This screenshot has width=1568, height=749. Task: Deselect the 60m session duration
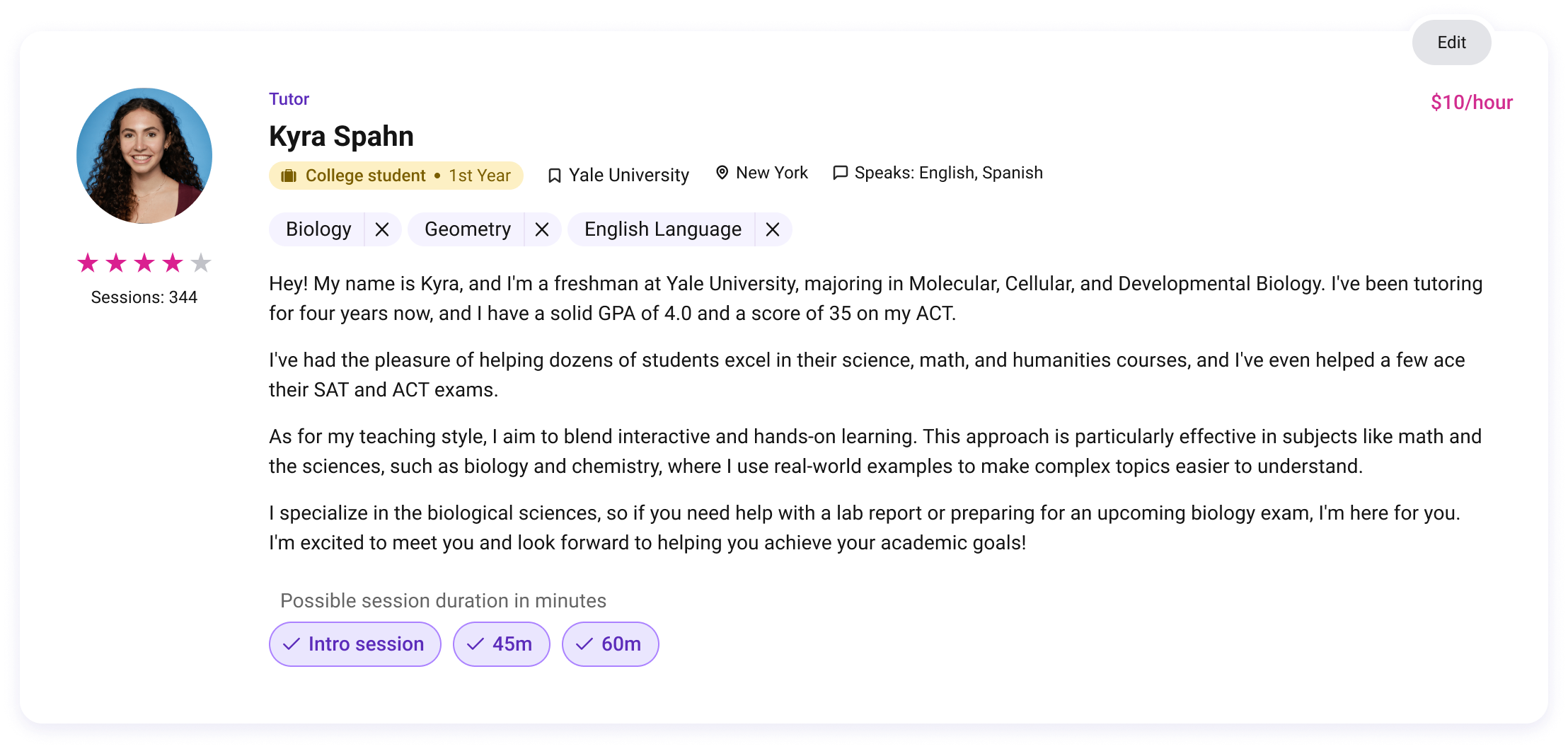coord(609,644)
